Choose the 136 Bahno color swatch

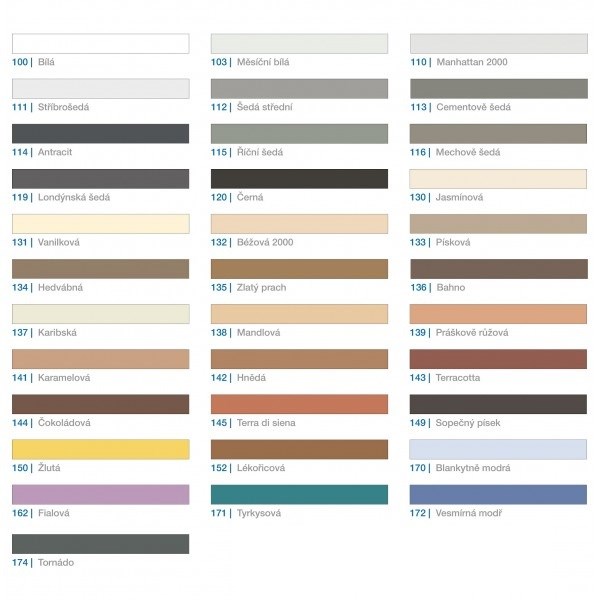498,269
